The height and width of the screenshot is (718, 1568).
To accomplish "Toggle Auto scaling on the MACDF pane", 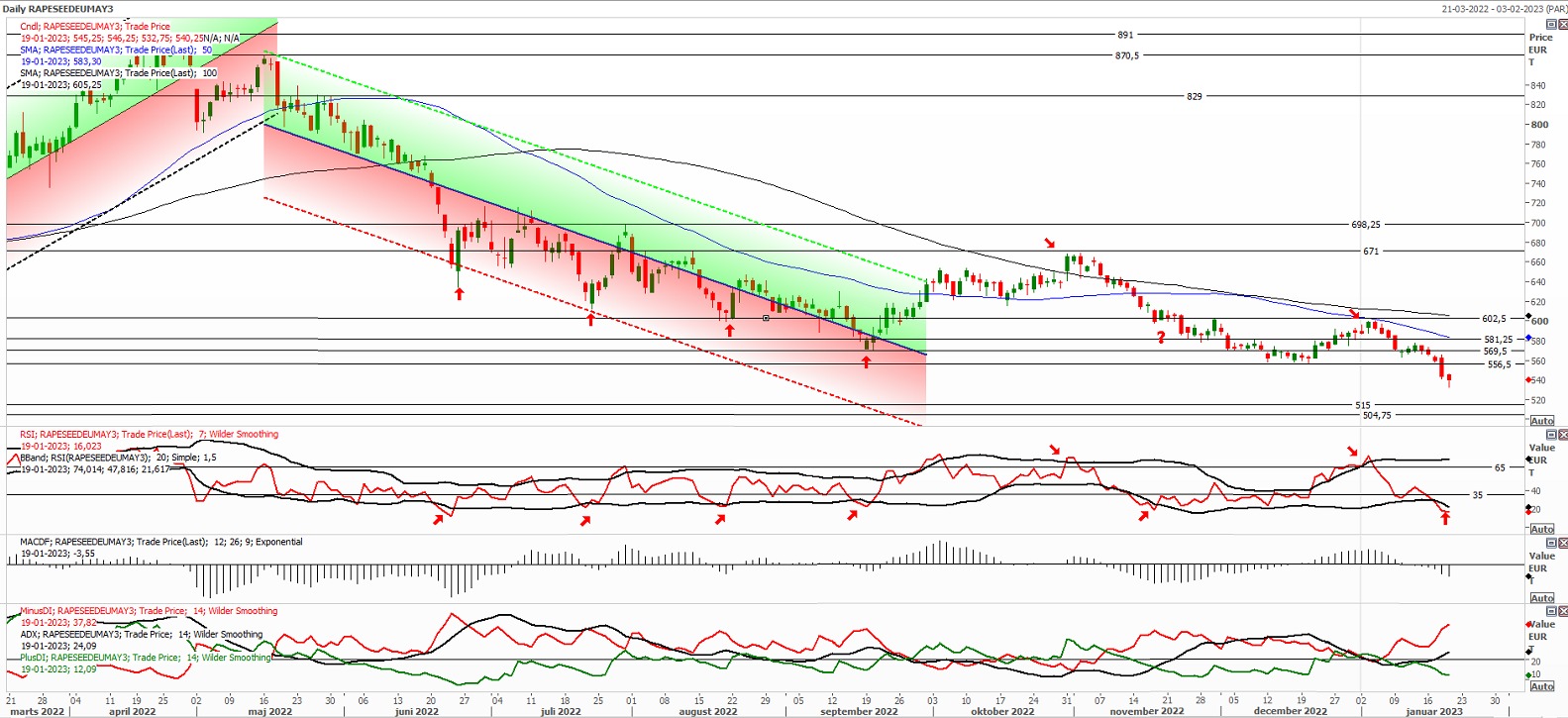I will point(1541,598).
